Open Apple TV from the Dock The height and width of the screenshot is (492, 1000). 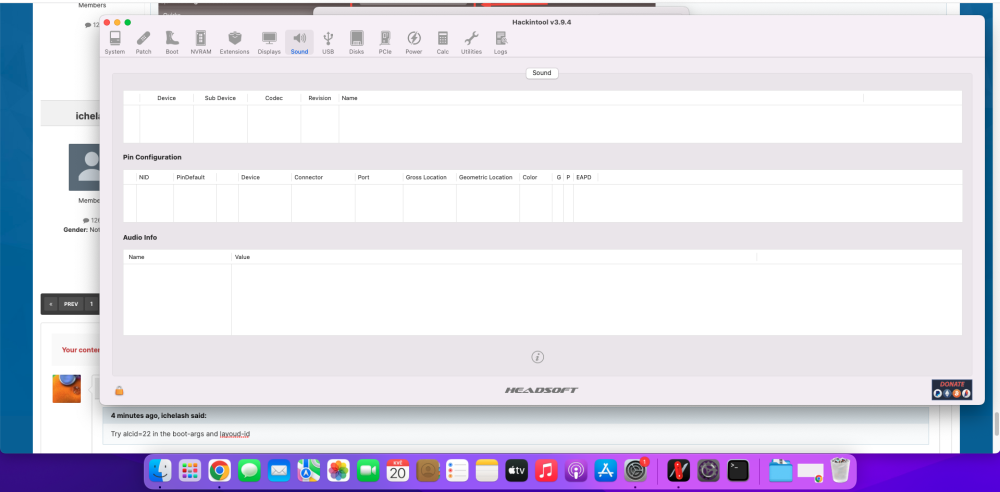pos(517,471)
